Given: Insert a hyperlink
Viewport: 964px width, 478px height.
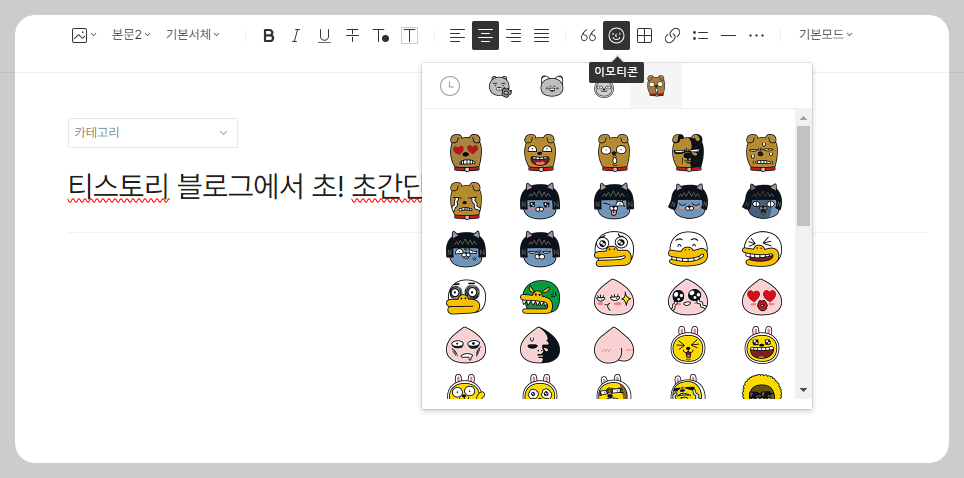Looking at the screenshot, I should pyautogui.click(x=672, y=36).
